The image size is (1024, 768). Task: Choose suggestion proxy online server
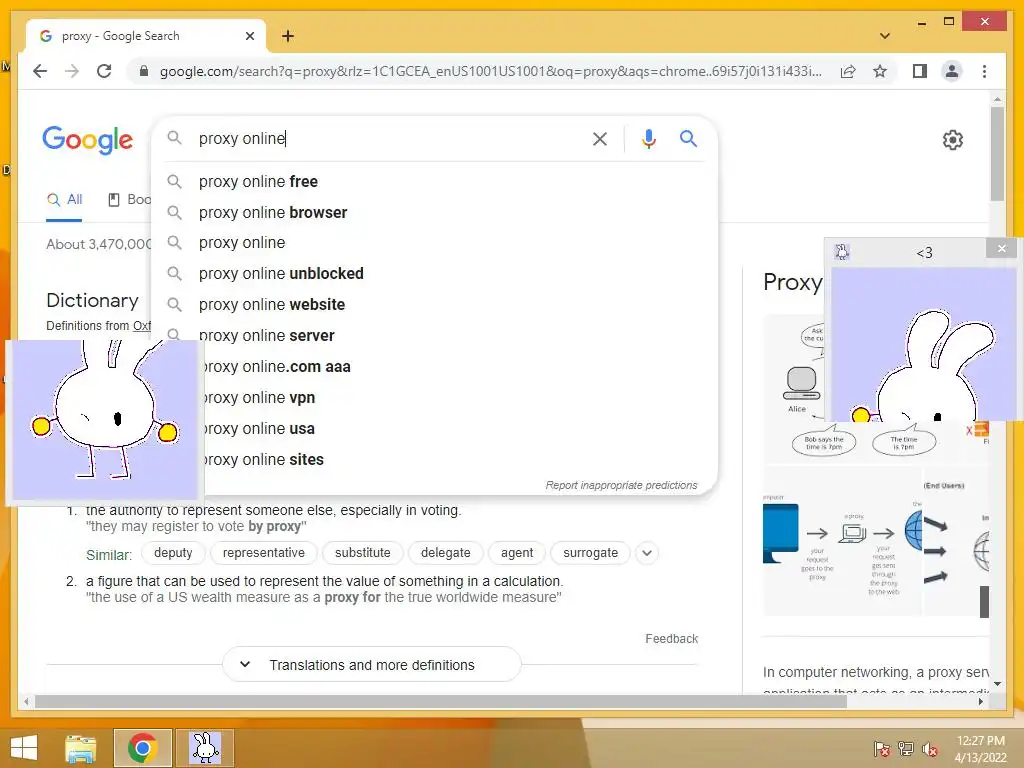[434, 335]
